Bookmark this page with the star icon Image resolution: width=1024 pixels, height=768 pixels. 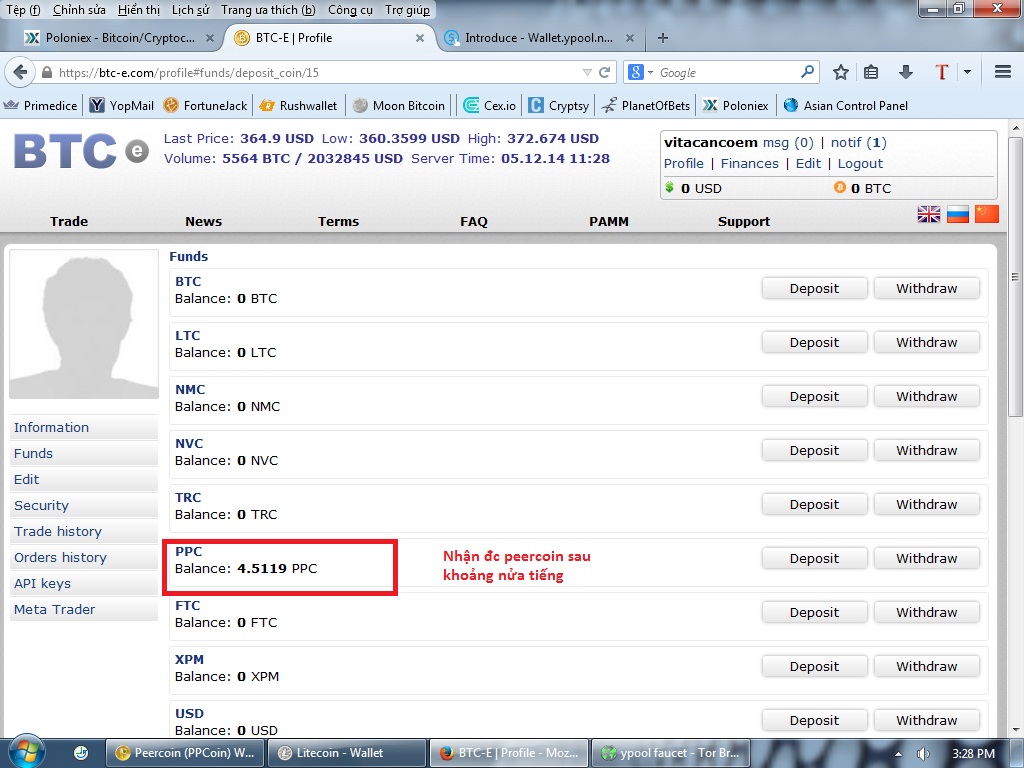[x=840, y=72]
